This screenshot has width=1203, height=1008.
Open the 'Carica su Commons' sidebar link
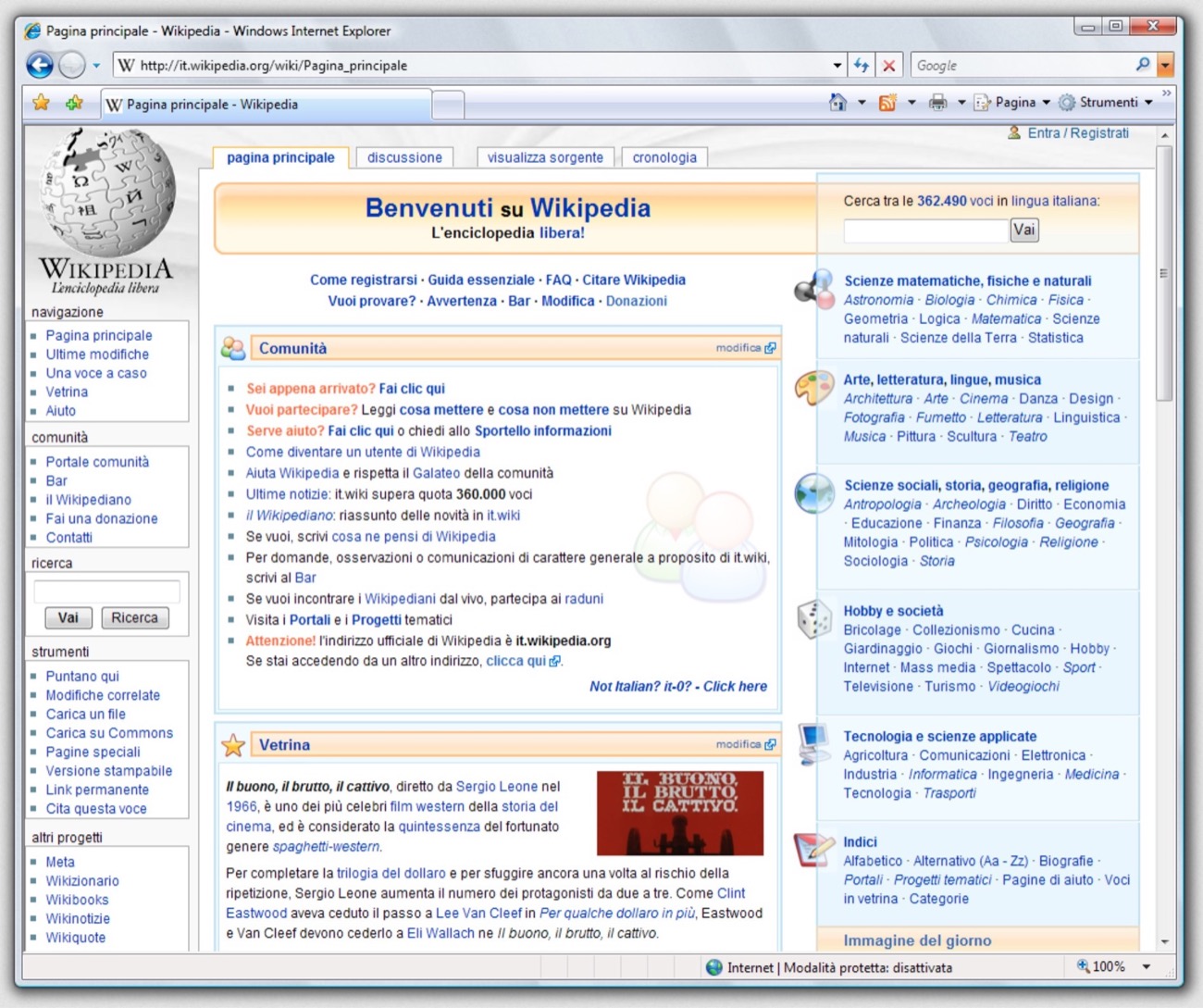tap(109, 732)
